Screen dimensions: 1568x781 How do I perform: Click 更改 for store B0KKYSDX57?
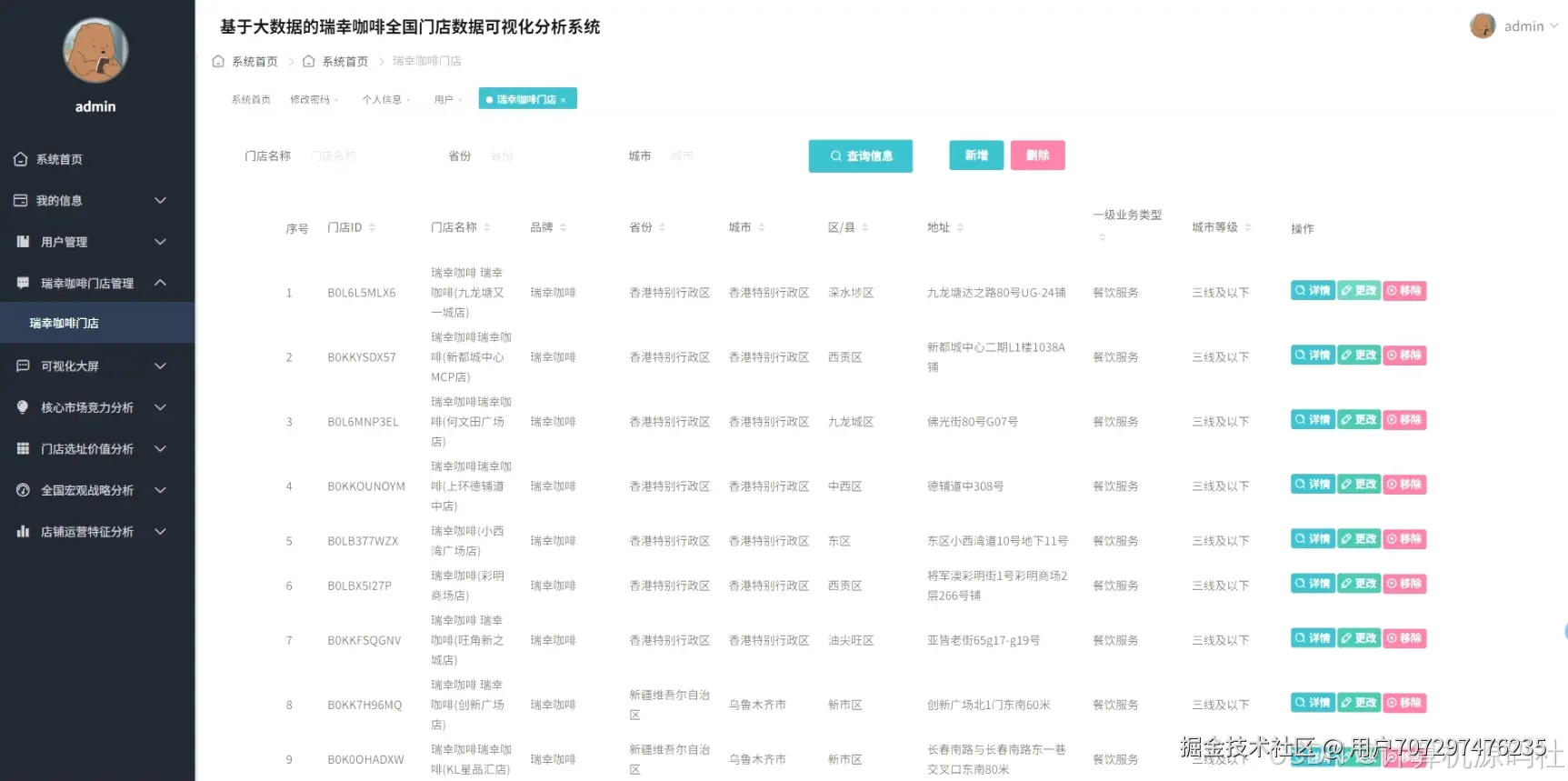pyautogui.click(x=1359, y=355)
